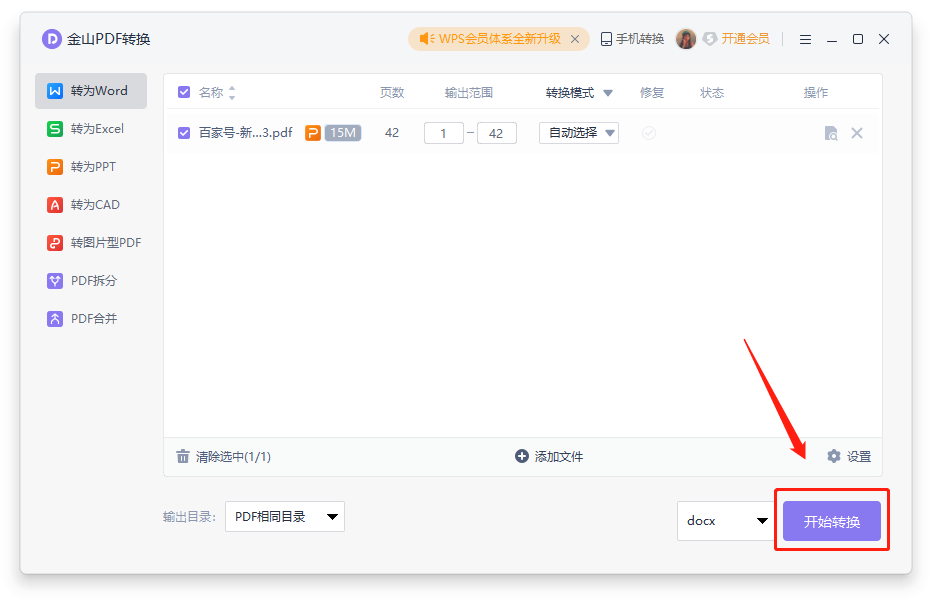Click the speaker icon in WPS会员 banner

click(427, 39)
